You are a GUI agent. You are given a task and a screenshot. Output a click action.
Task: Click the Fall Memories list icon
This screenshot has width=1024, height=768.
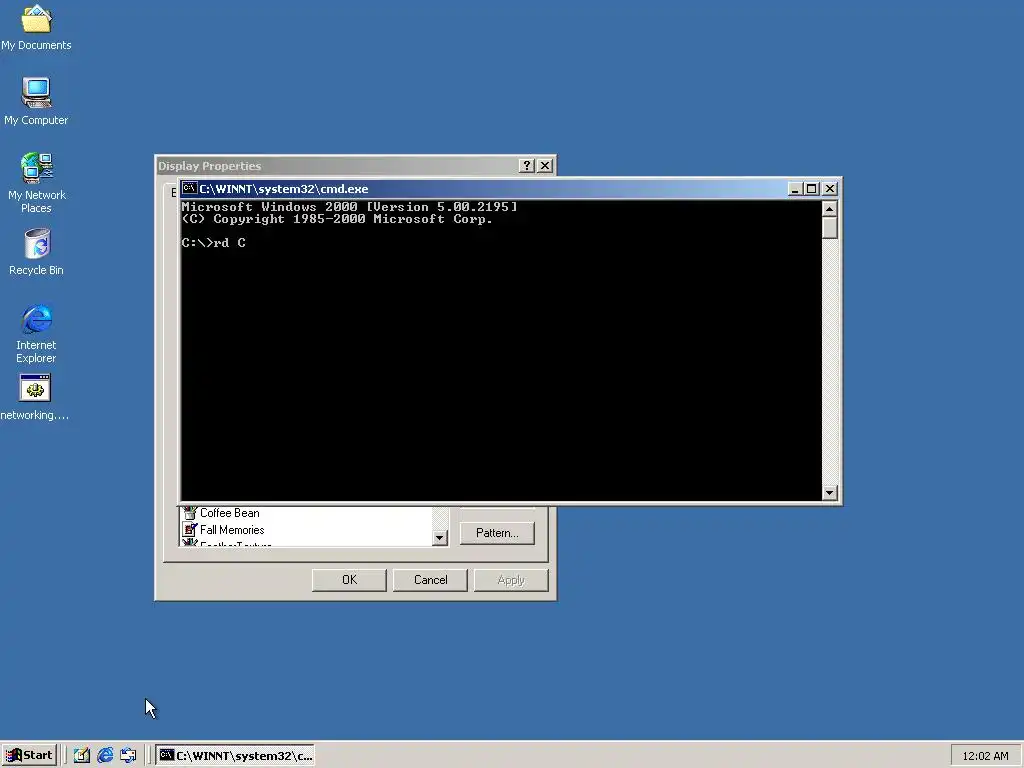(189, 530)
